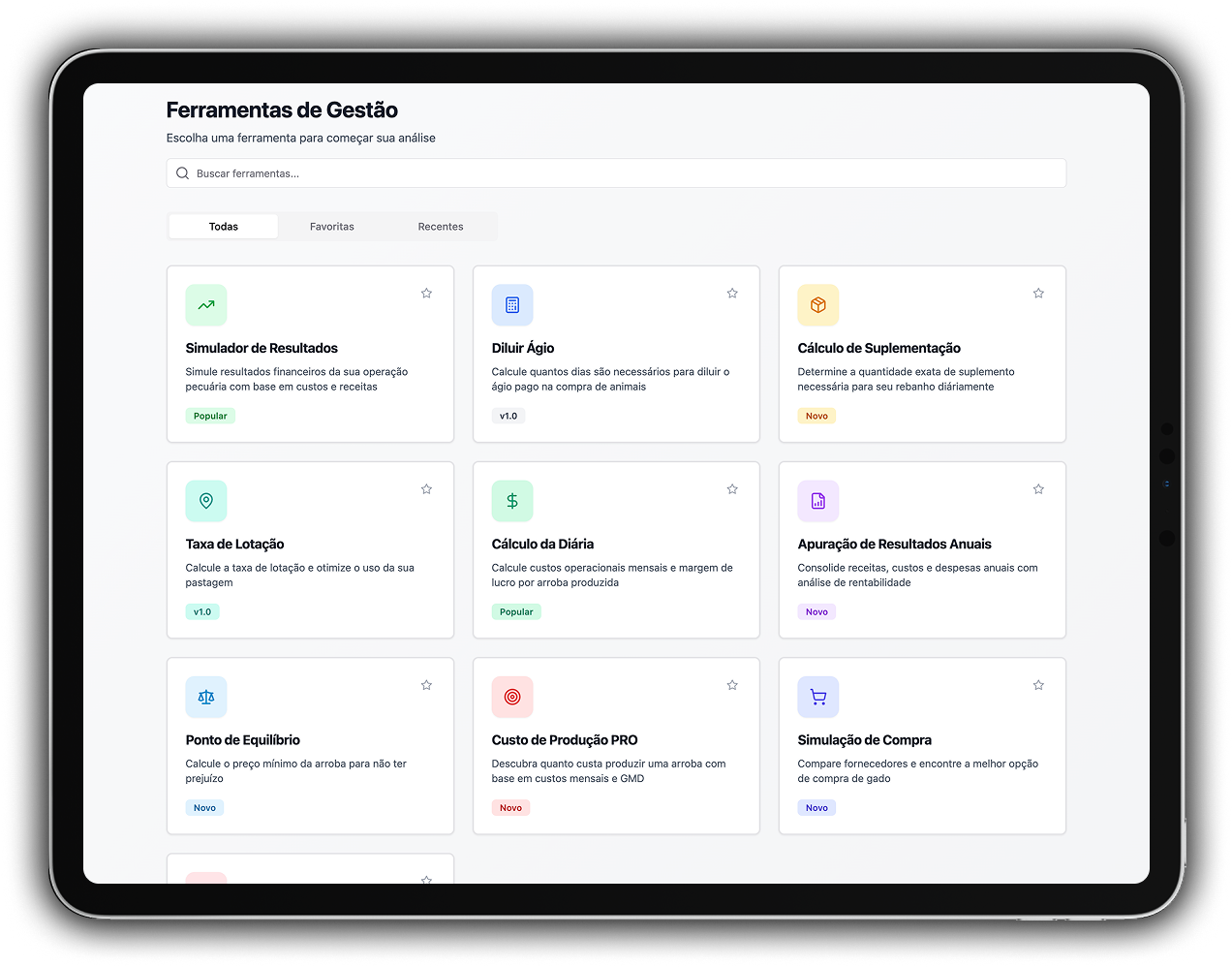The height and width of the screenshot is (967, 1232).
Task: Click the magnifying glass in the search bar
Action: [x=182, y=172]
